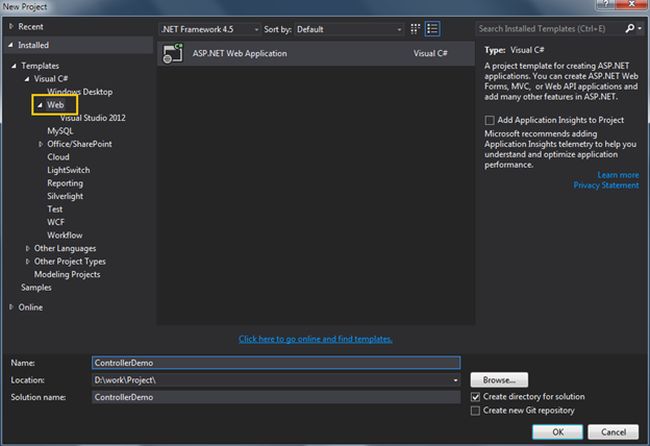650x446 pixels.
Task: Click the search magnifier icon
Action: (x=629, y=28)
